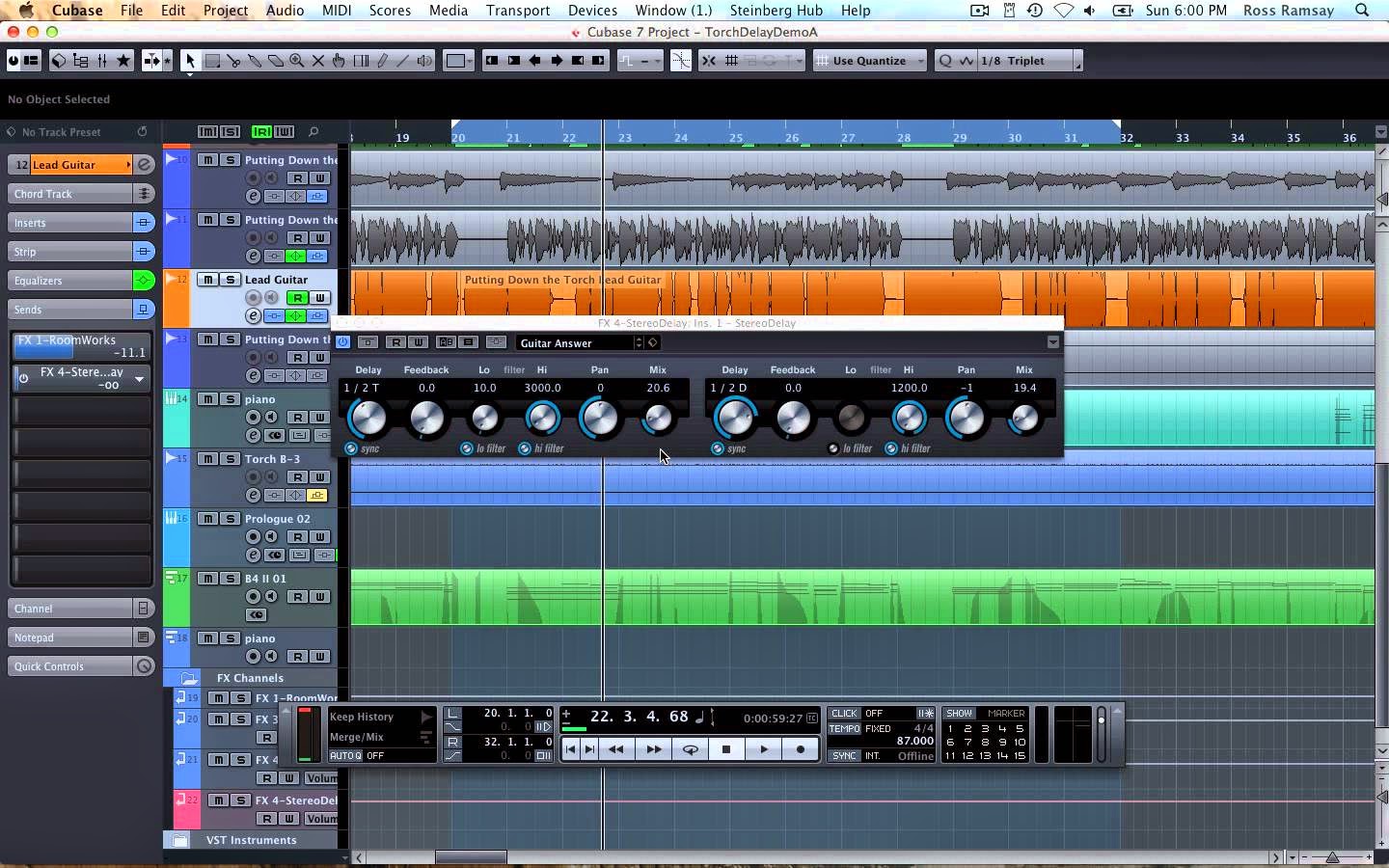Adjust the left delay Mix knob
1389x868 pixels.
(658, 418)
